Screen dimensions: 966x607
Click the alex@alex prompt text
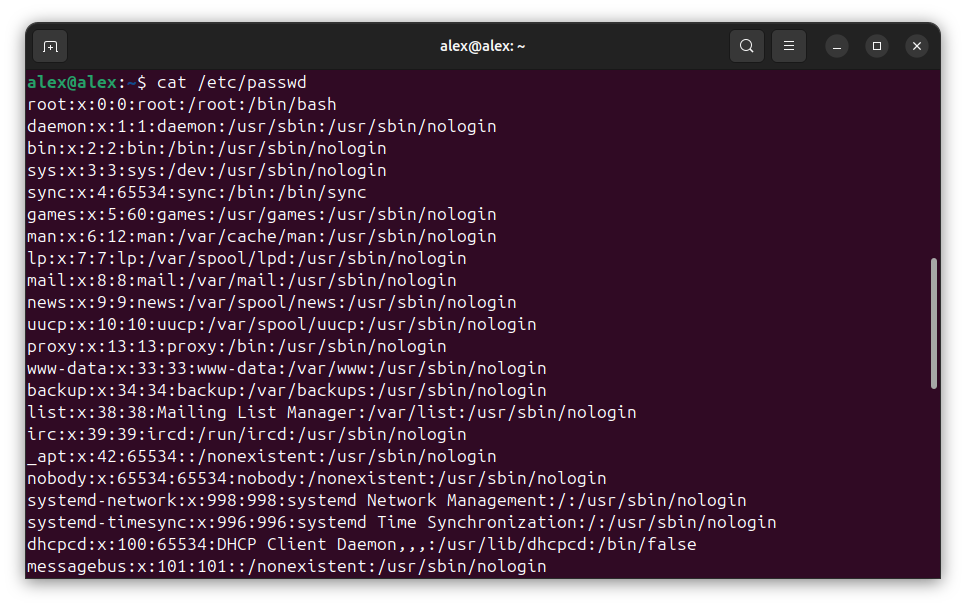click(x=72, y=82)
